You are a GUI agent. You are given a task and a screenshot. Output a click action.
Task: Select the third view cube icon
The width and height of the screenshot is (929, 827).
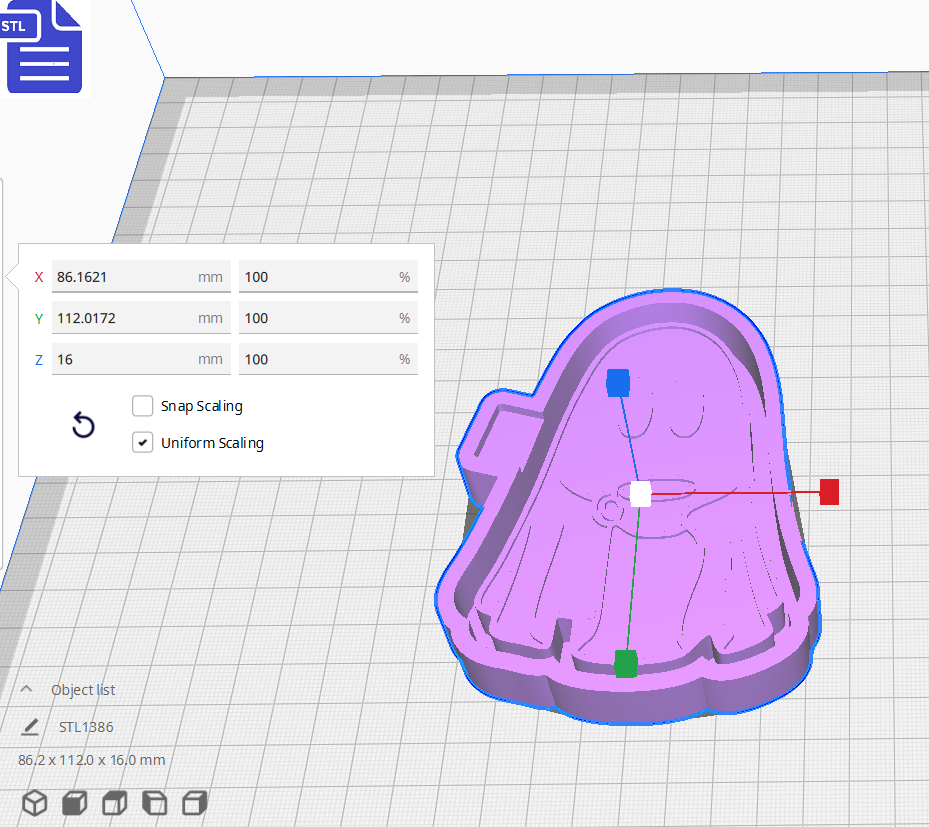point(114,802)
